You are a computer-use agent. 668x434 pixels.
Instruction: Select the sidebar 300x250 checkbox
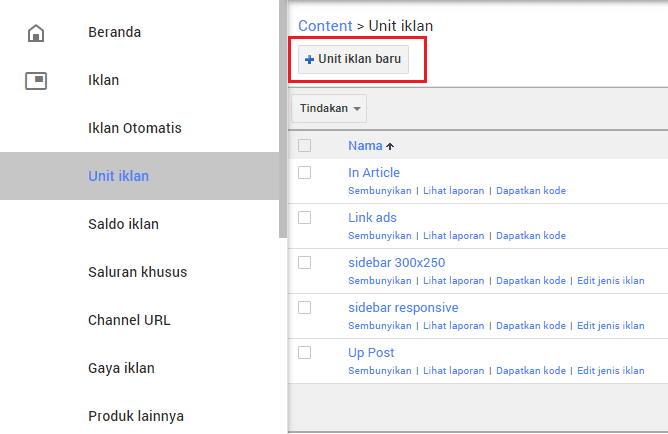coord(305,263)
